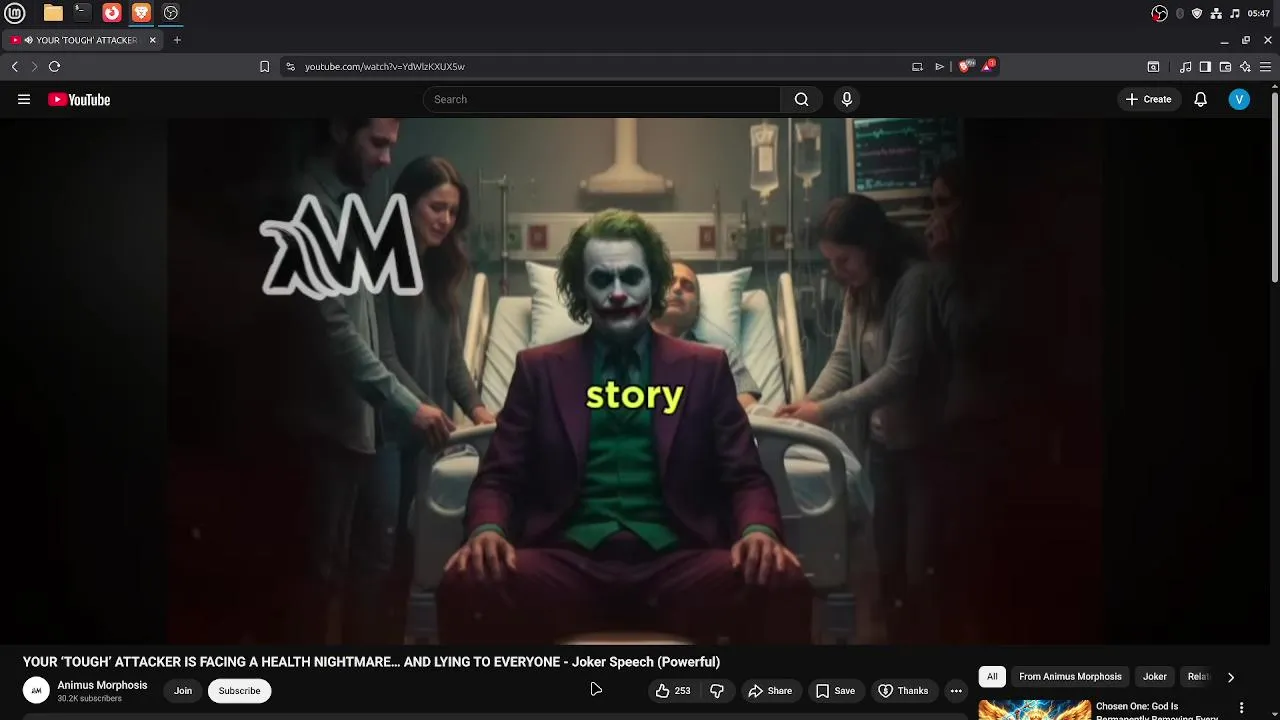Go to the YouTube home logo
The width and height of the screenshot is (1280, 720).
[79, 99]
